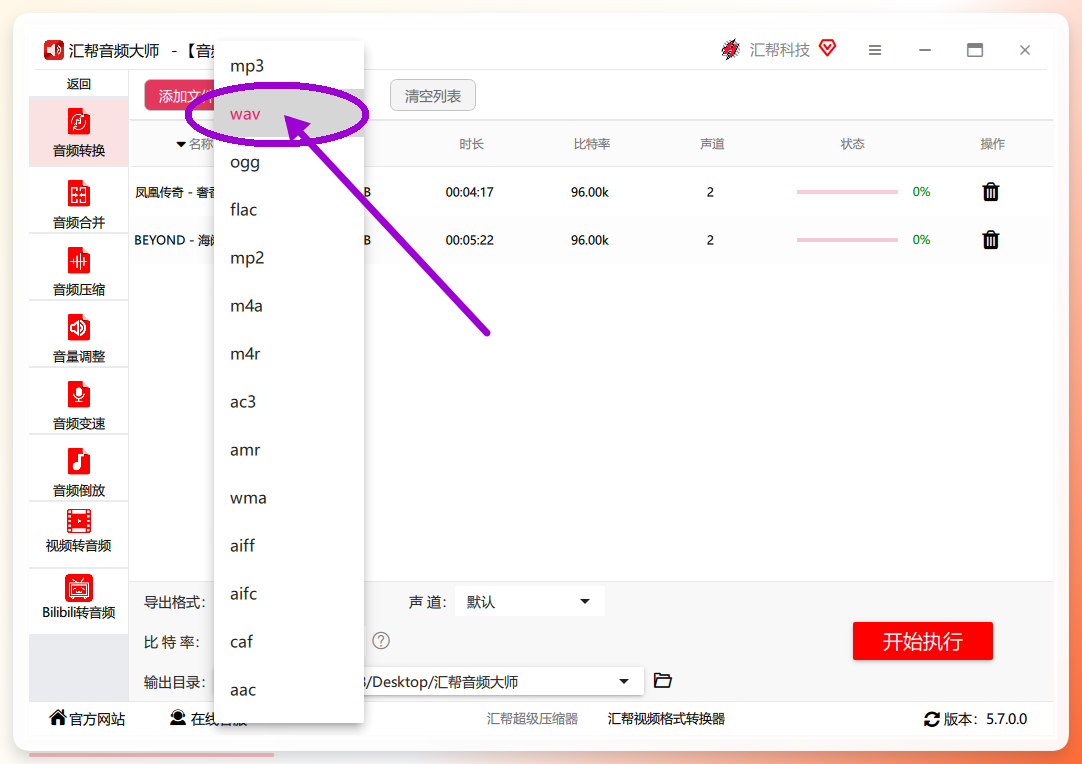Select m4a from the format list
The width and height of the screenshot is (1082, 764).
pyautogui.click(x=289, y=306)
